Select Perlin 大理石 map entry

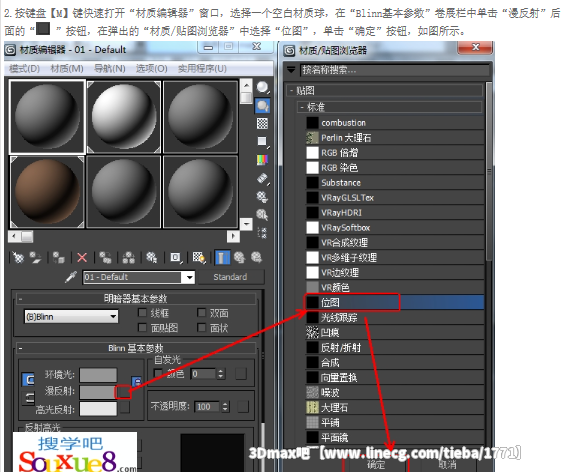click(395, 138)
